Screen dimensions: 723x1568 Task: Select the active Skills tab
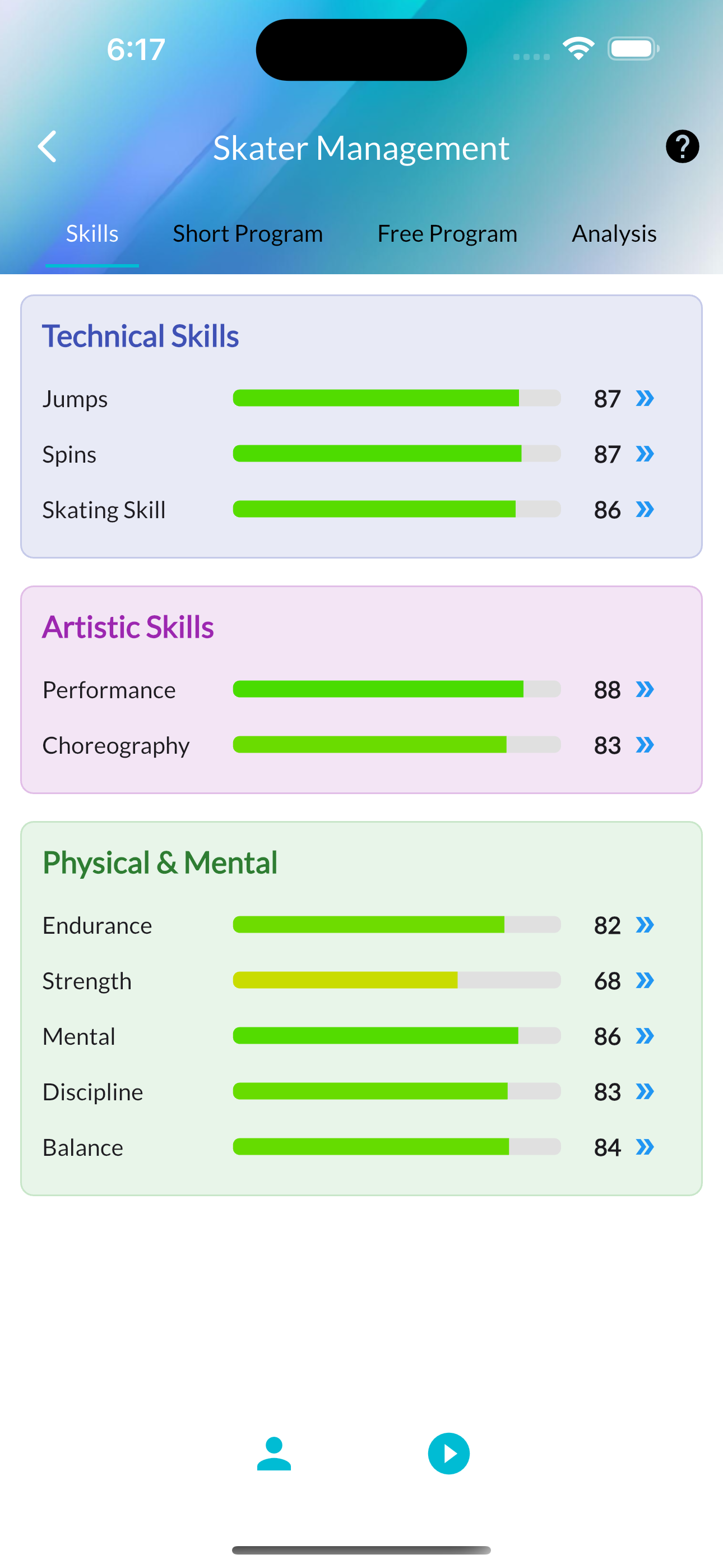tap(91, 233)
